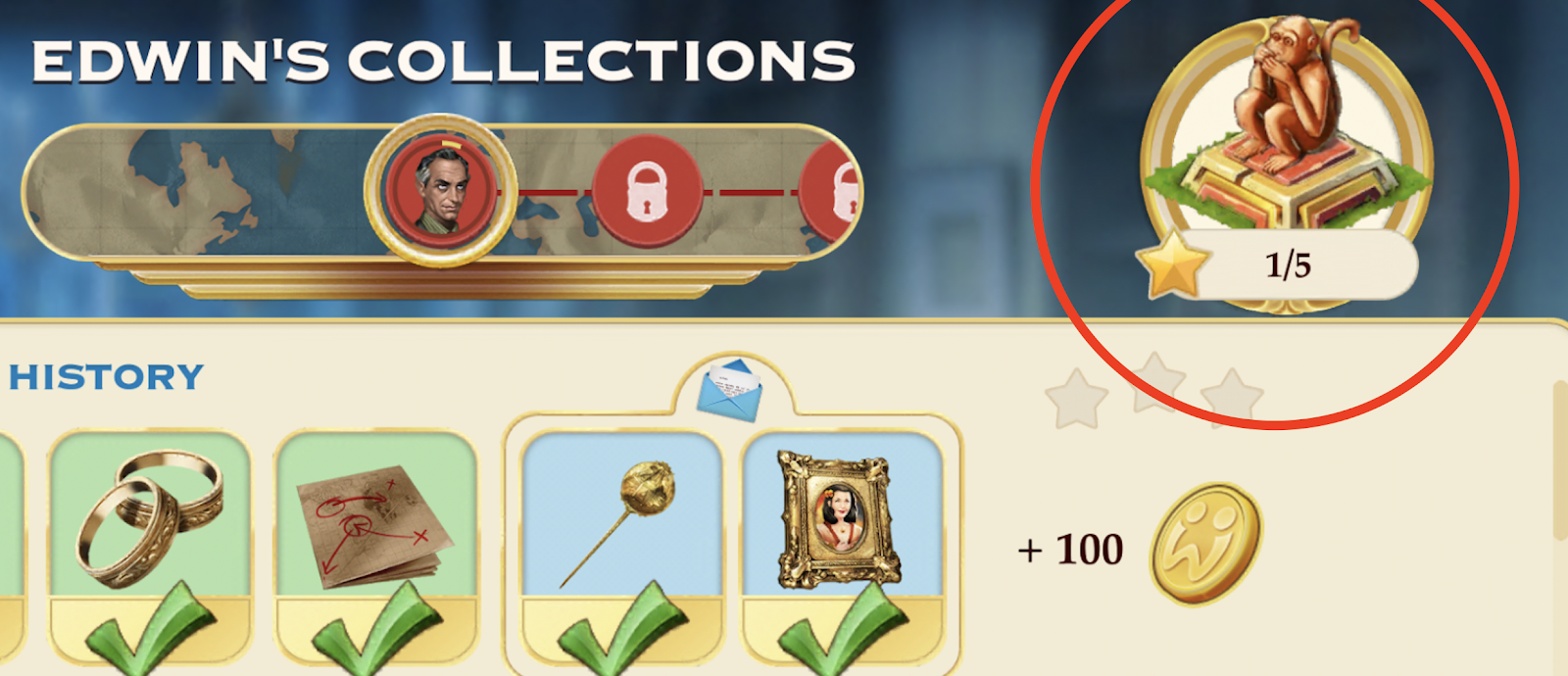Open the blue envelope letter icon
The height and width of the screenshot is (676, 1568).
tap(730, 389)
